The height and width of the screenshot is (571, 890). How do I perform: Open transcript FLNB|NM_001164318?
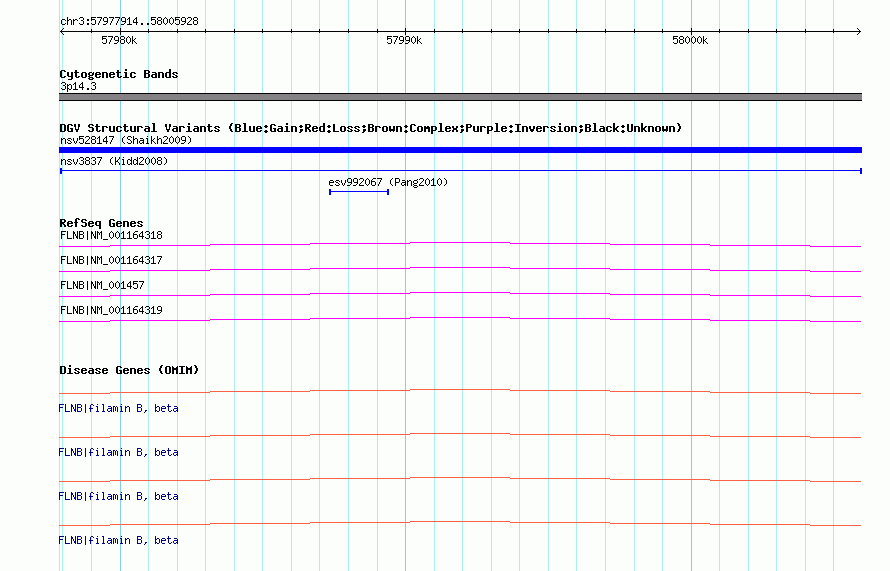pos(111,235)
